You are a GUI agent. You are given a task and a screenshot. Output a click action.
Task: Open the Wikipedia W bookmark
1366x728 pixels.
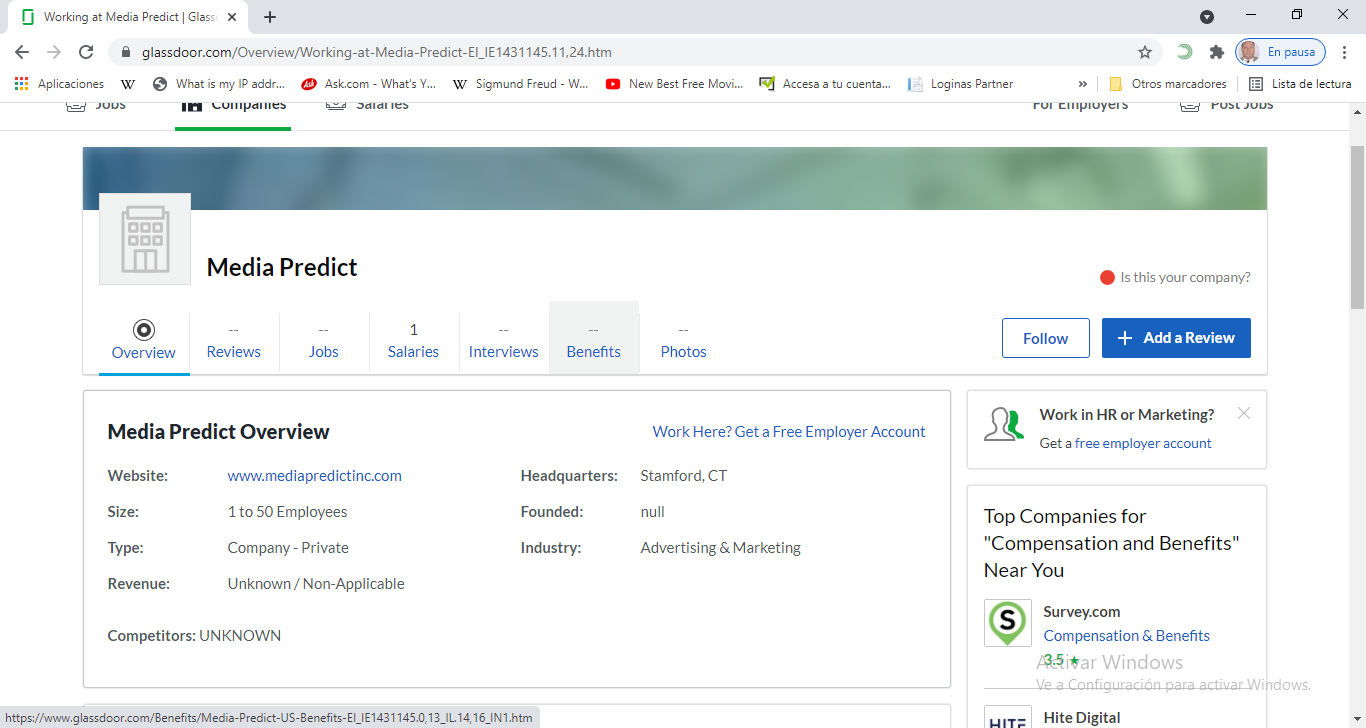click(x=128, y=84)
